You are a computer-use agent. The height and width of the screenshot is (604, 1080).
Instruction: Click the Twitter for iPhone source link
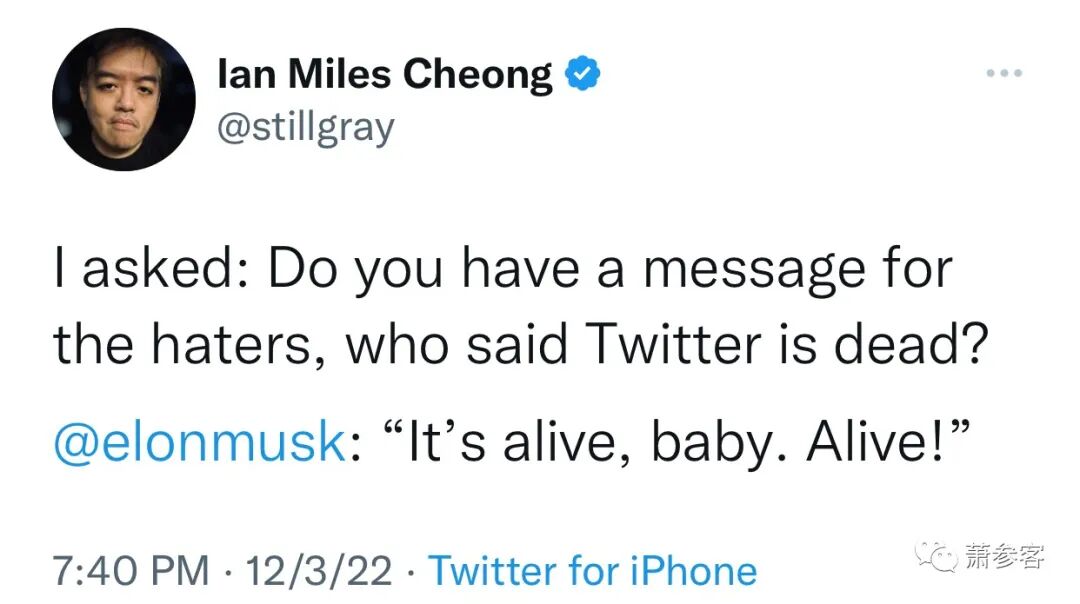tap(593, 571)
